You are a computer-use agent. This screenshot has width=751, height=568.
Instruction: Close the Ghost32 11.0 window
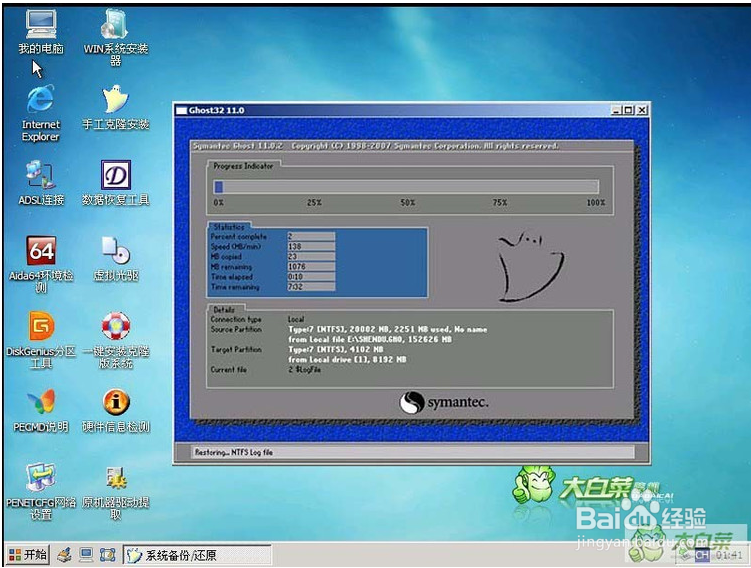642,110
